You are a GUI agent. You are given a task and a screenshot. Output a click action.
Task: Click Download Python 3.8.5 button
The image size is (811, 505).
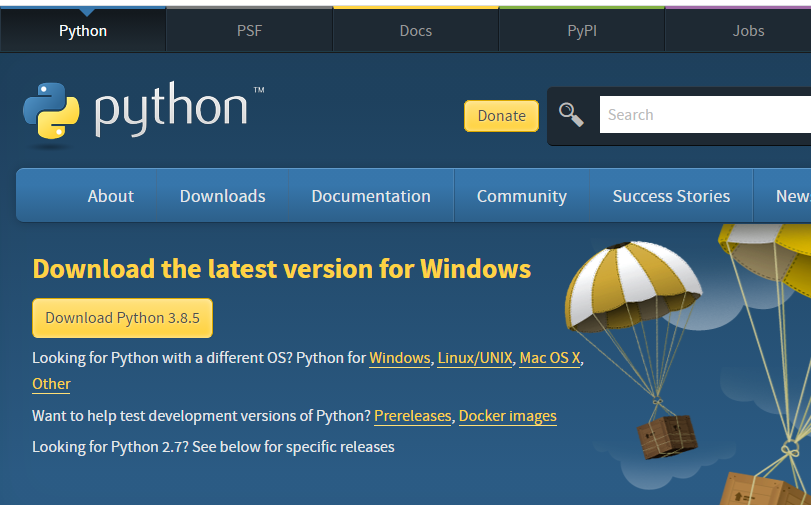pyautogui.click(x=123, y=318)
